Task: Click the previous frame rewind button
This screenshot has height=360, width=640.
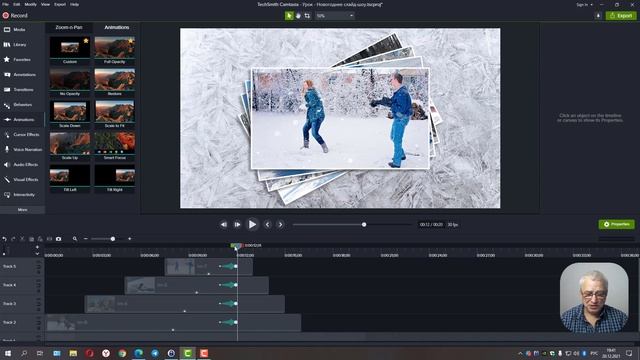Action: (x=224, y=224)
